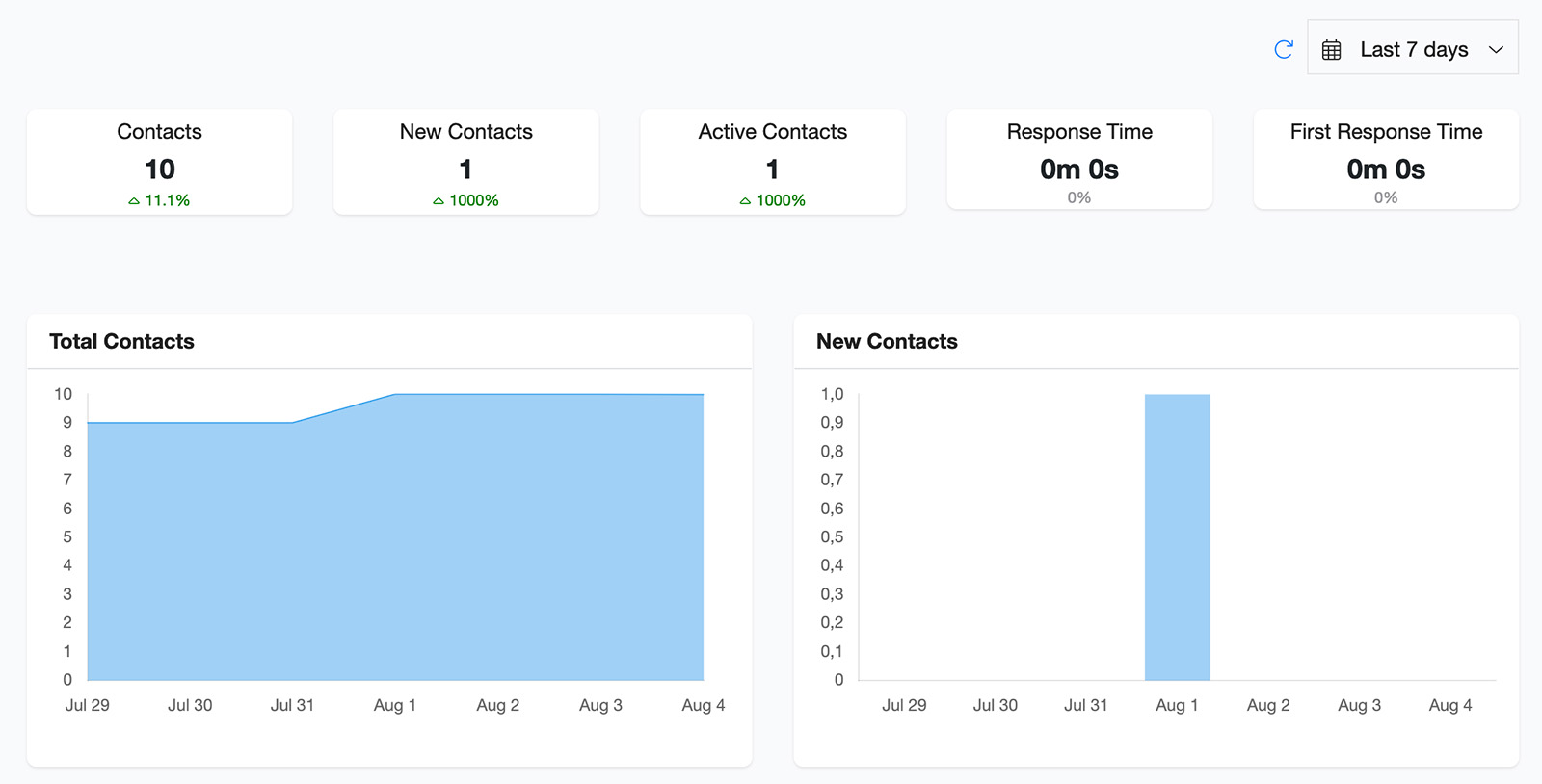Click the up-arrow icon beside 11.1%
The height and width of the screenshot is (784, 1542).
pos(134,201)
